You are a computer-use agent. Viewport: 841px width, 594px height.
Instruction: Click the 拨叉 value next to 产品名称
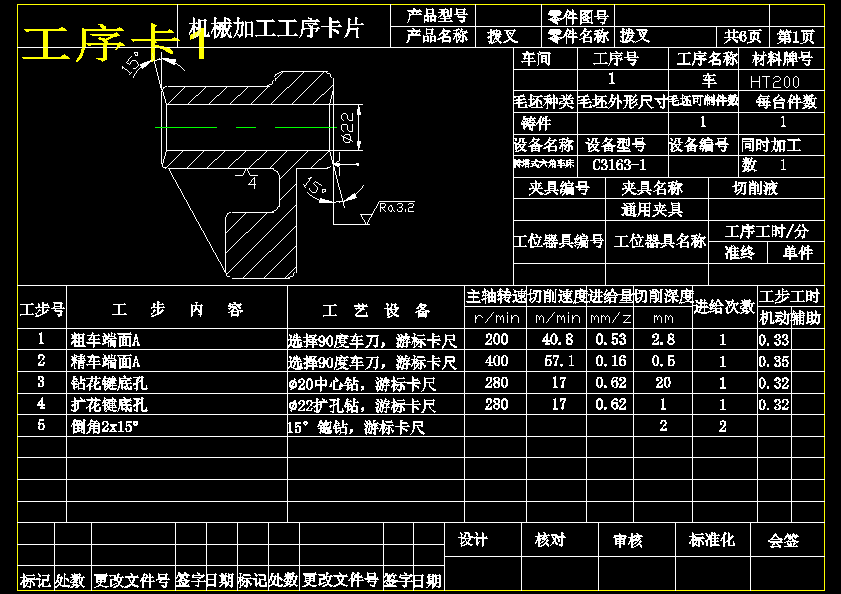pos(503,36)
